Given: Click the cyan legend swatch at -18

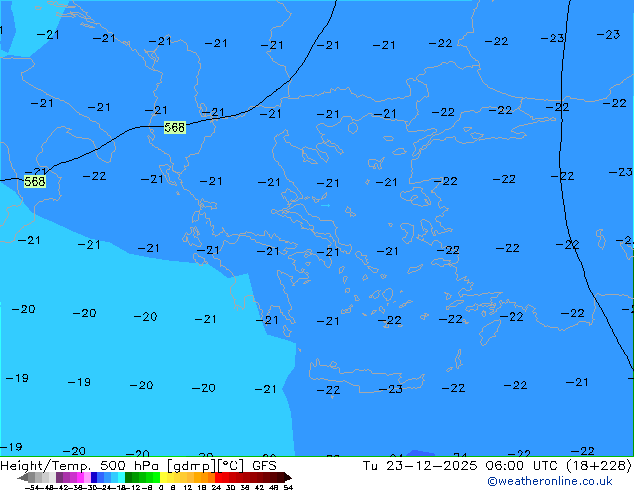Looking at the screenshot, I should [x=121, y=477].
